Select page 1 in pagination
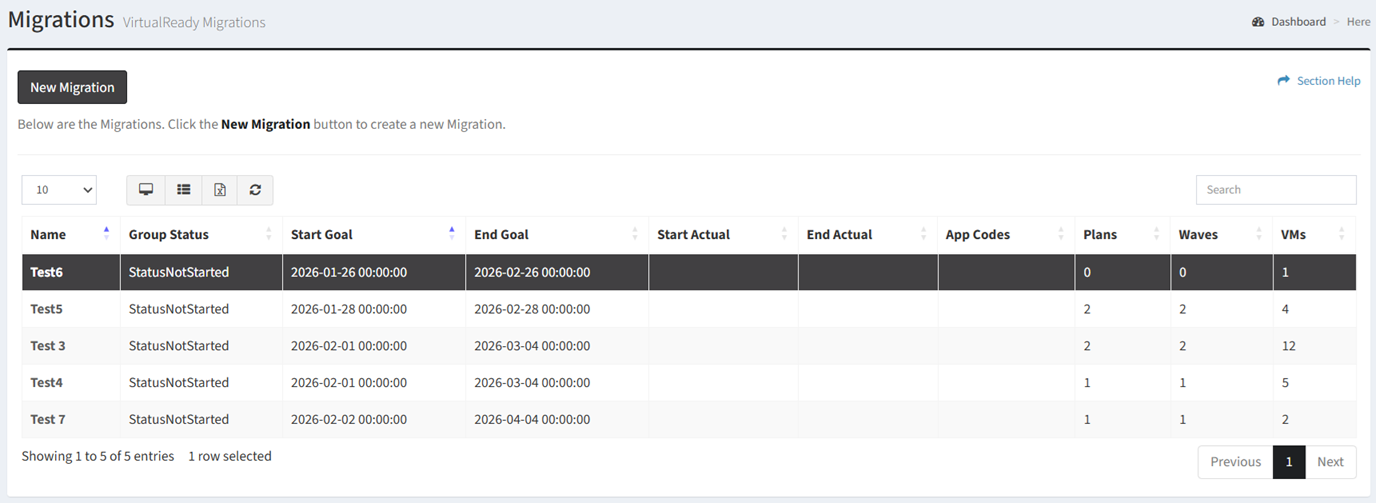1376x503 pixels. (1289, 462)
